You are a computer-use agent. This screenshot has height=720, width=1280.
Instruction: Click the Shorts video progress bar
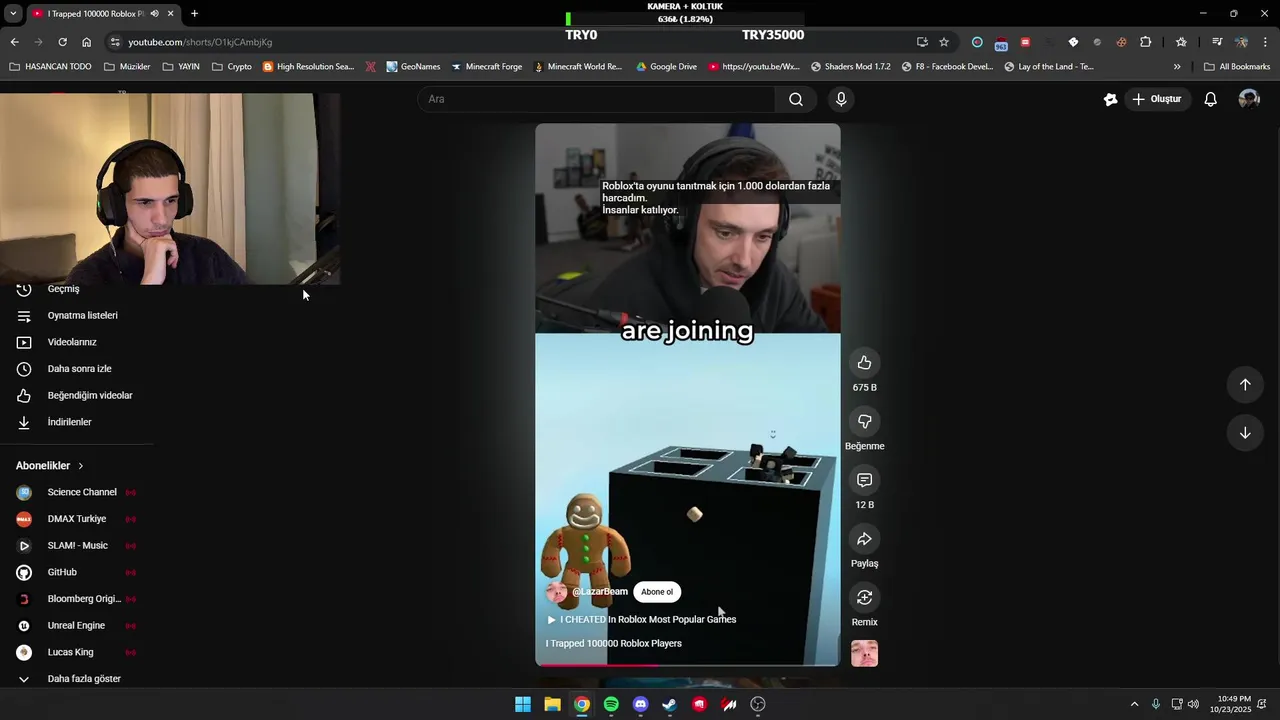(x=688, y=665)
